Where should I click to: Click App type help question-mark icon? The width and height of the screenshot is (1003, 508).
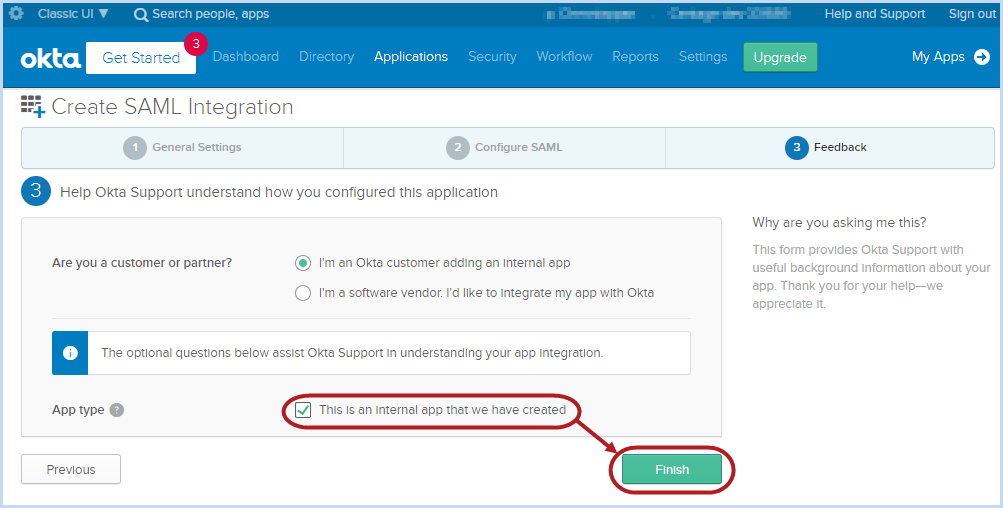pos(116,410)
